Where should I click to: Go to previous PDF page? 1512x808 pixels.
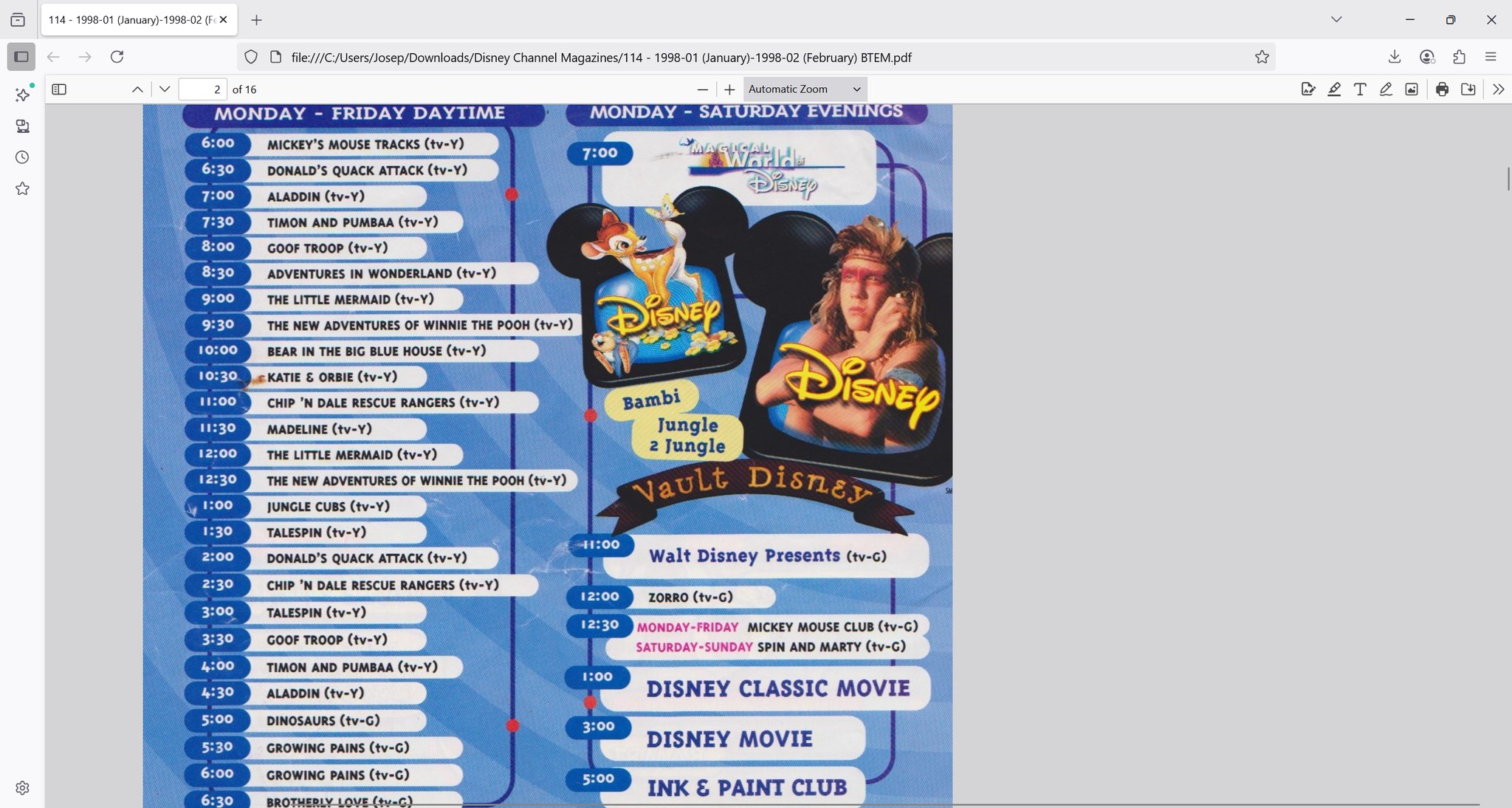pos(137,89)
